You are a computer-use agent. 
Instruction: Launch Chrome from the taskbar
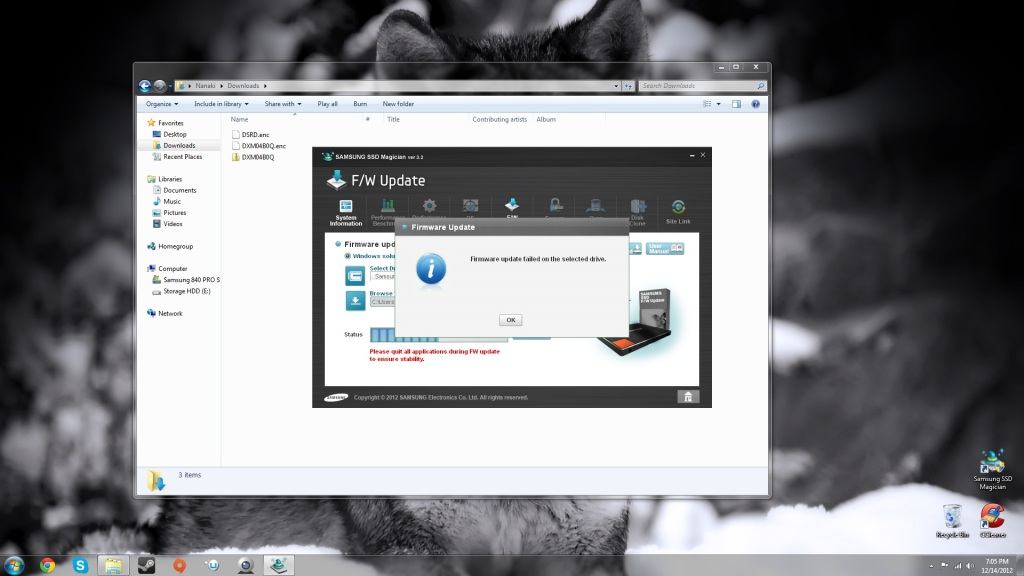coord(48,565)
